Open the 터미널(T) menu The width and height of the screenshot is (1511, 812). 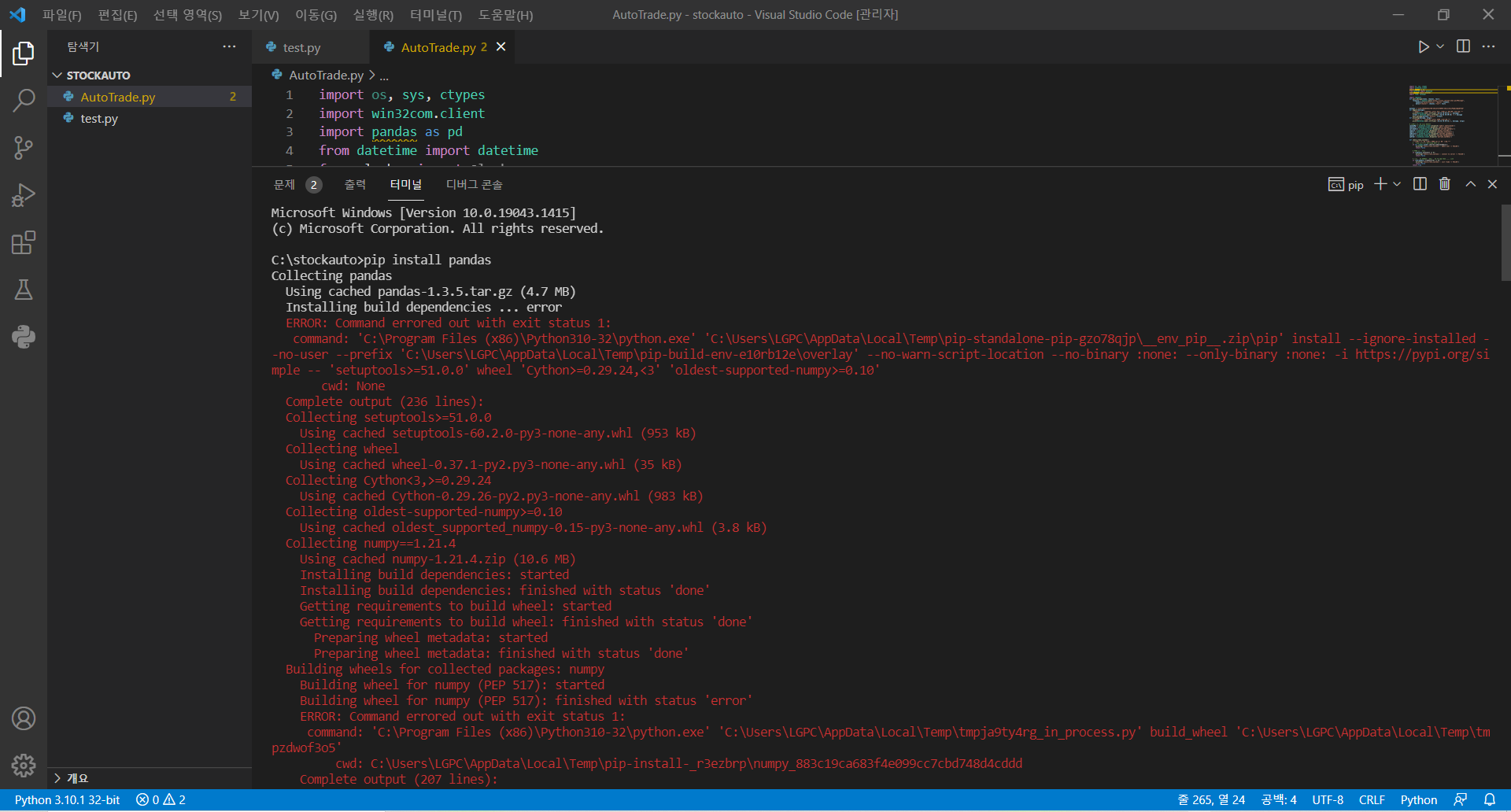coord(436,15)
